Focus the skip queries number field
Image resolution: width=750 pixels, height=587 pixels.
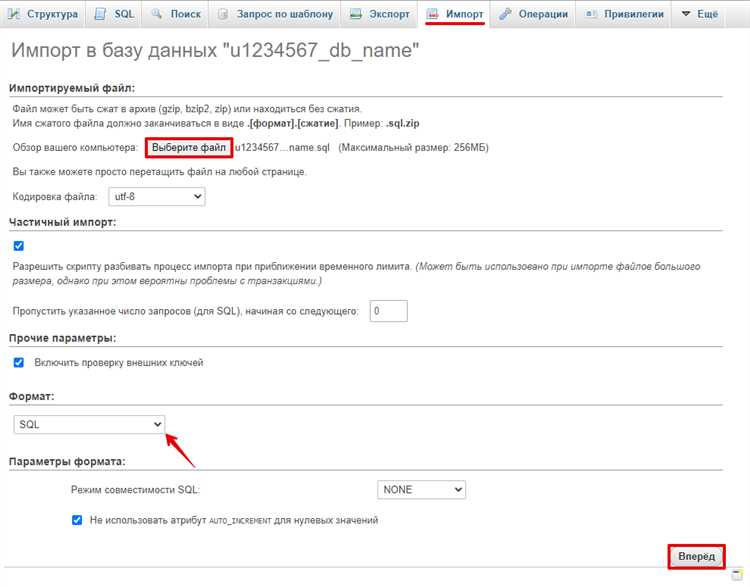click(388, 311)
